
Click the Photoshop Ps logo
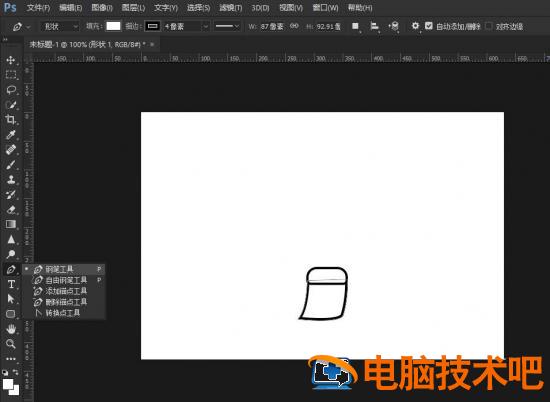[10, 7]
